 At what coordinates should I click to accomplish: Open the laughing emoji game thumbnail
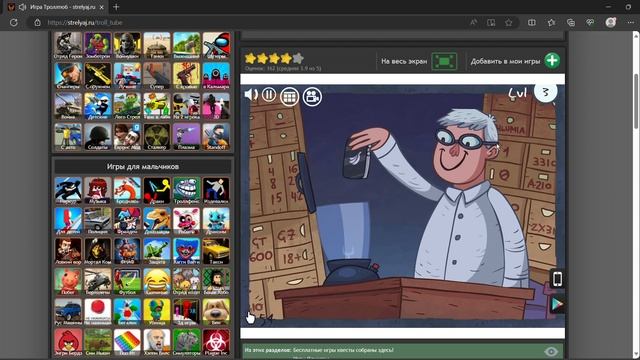157,282
